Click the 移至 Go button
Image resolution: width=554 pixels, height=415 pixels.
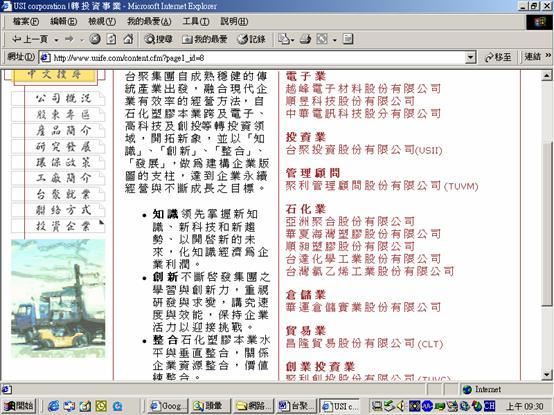(x=498, y=57)
